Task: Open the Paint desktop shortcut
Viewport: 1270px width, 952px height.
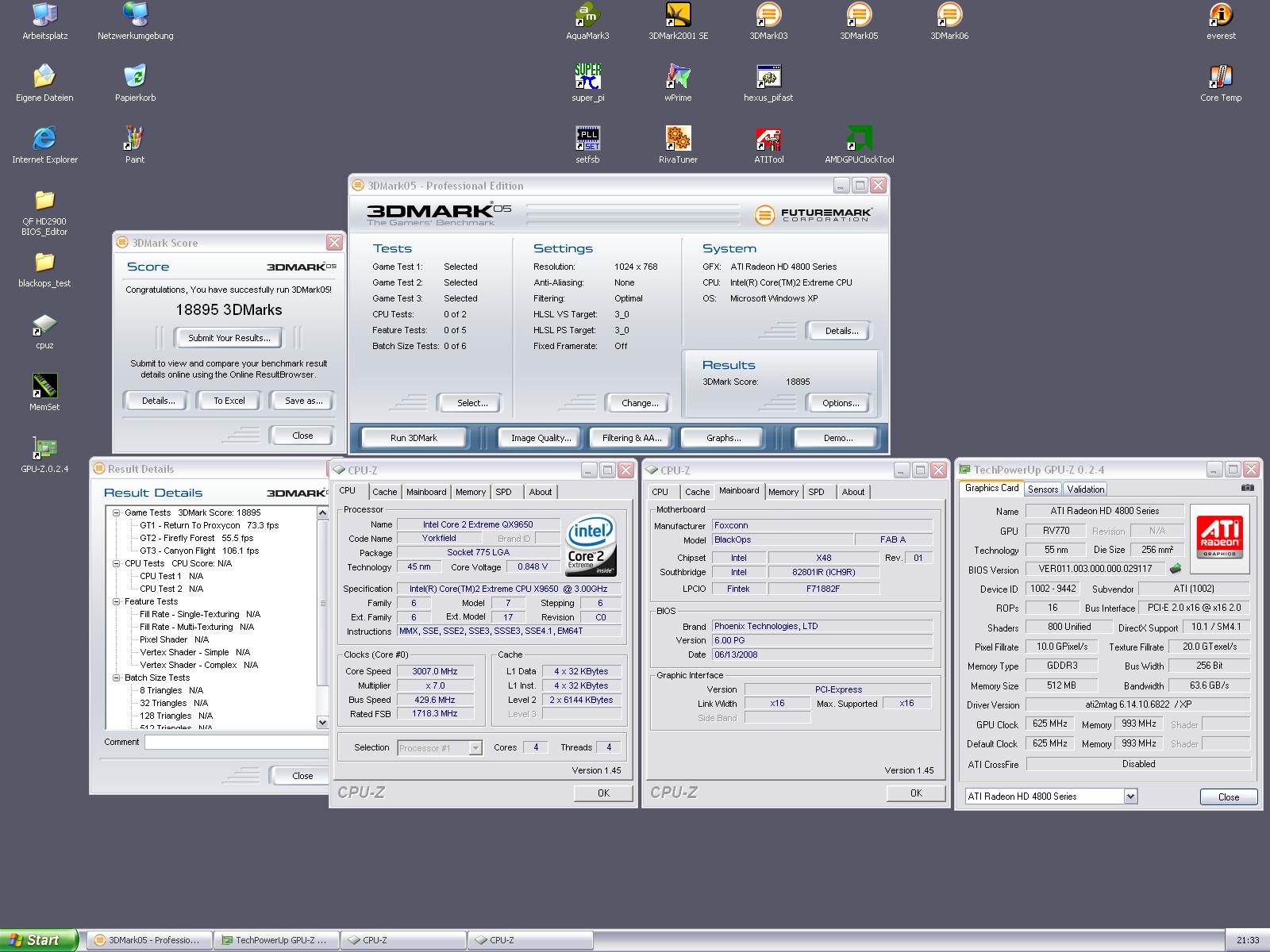Action: [x=135, y=145]
